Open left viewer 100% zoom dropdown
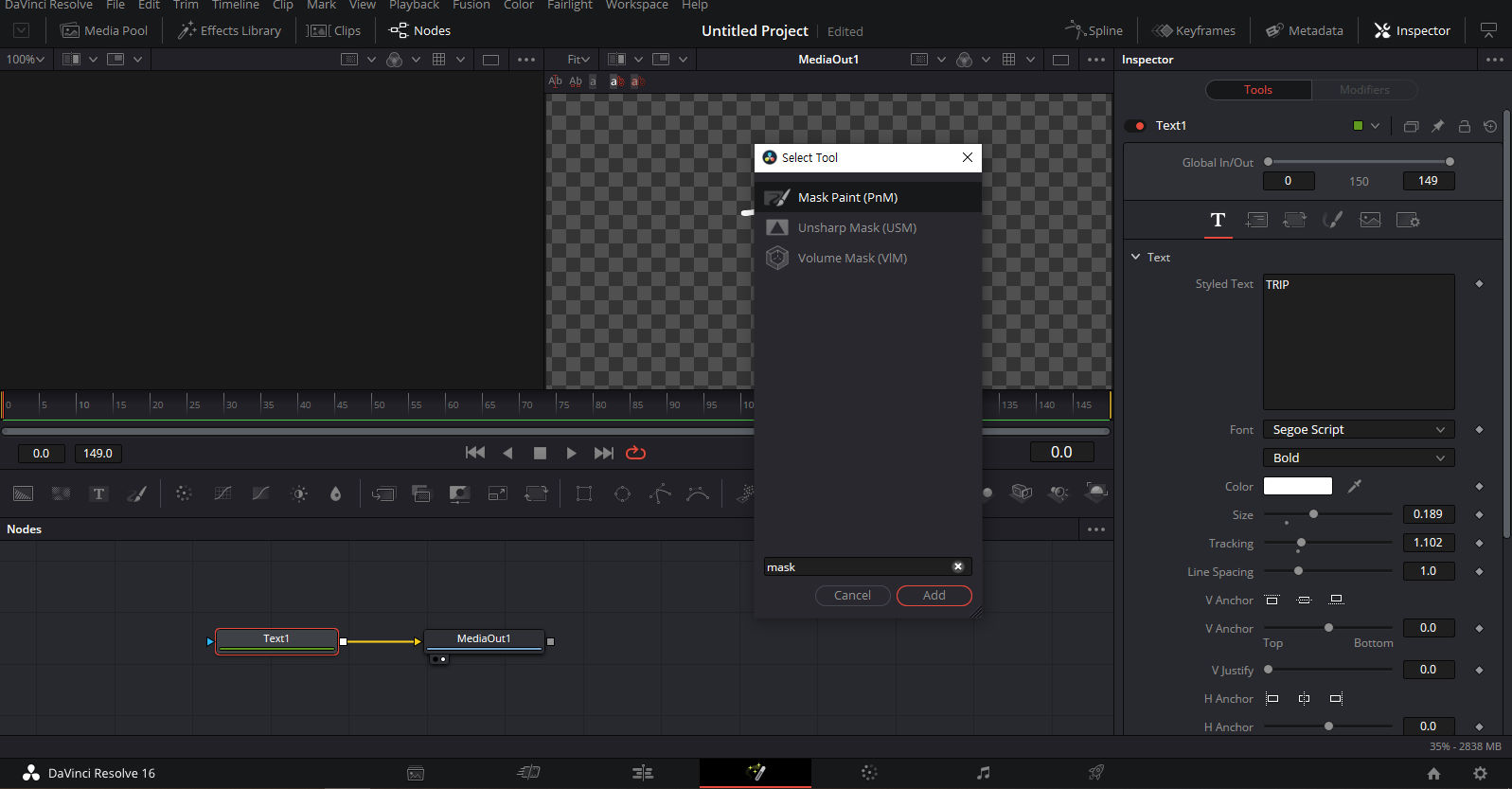The height and width of the screenshot is (789, 1512). tap(26, 59)
